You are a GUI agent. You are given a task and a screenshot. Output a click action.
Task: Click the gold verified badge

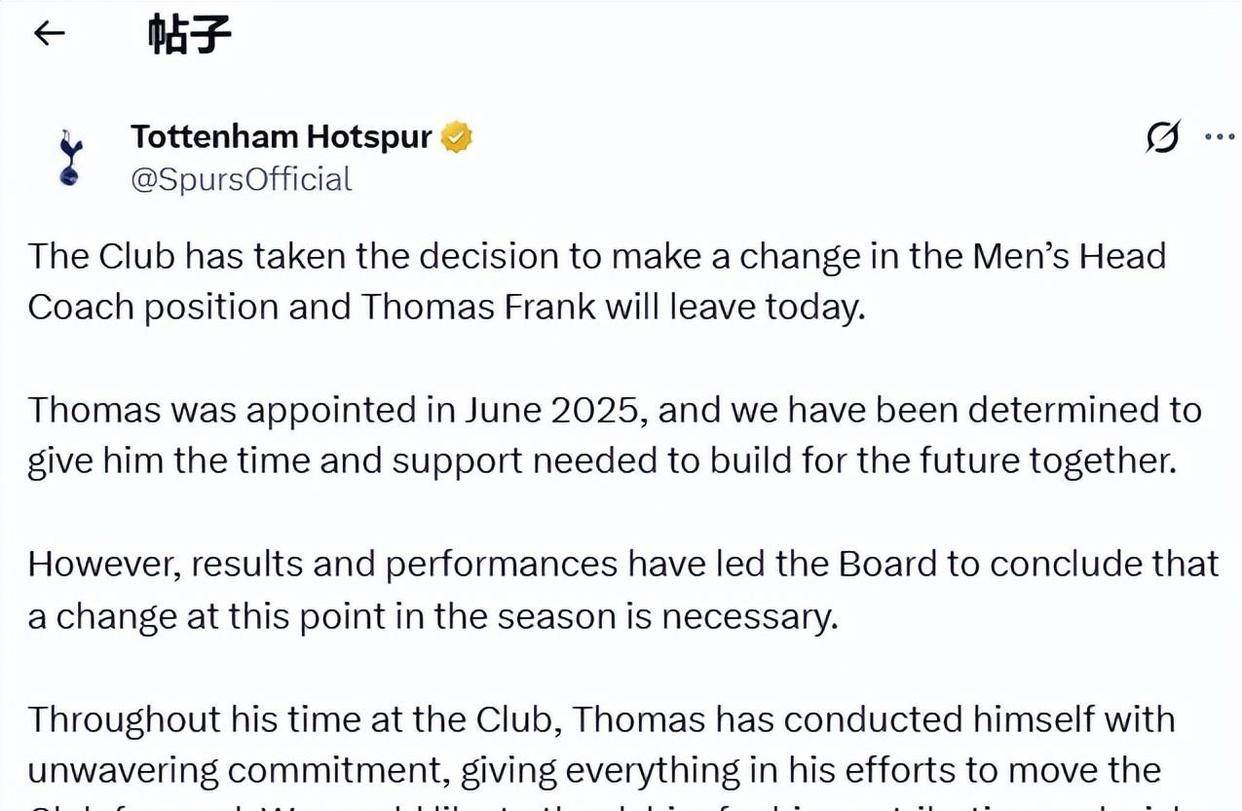(x=457, y=137)
